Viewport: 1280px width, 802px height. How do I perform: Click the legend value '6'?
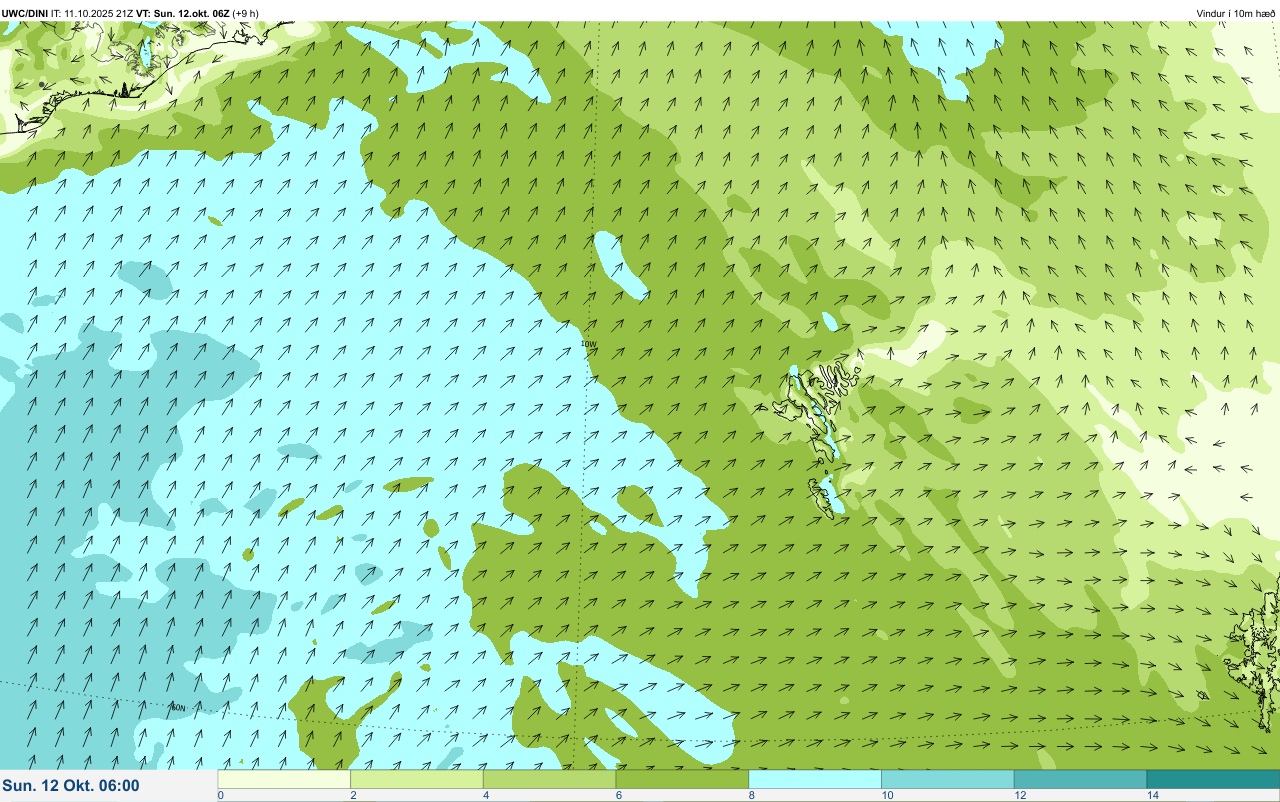click(617, 795)
